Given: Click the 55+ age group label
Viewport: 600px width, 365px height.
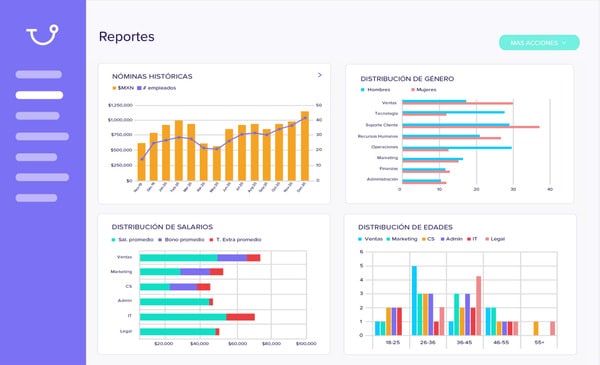Looking at the screenshot, I should click(x=539, y=342).
